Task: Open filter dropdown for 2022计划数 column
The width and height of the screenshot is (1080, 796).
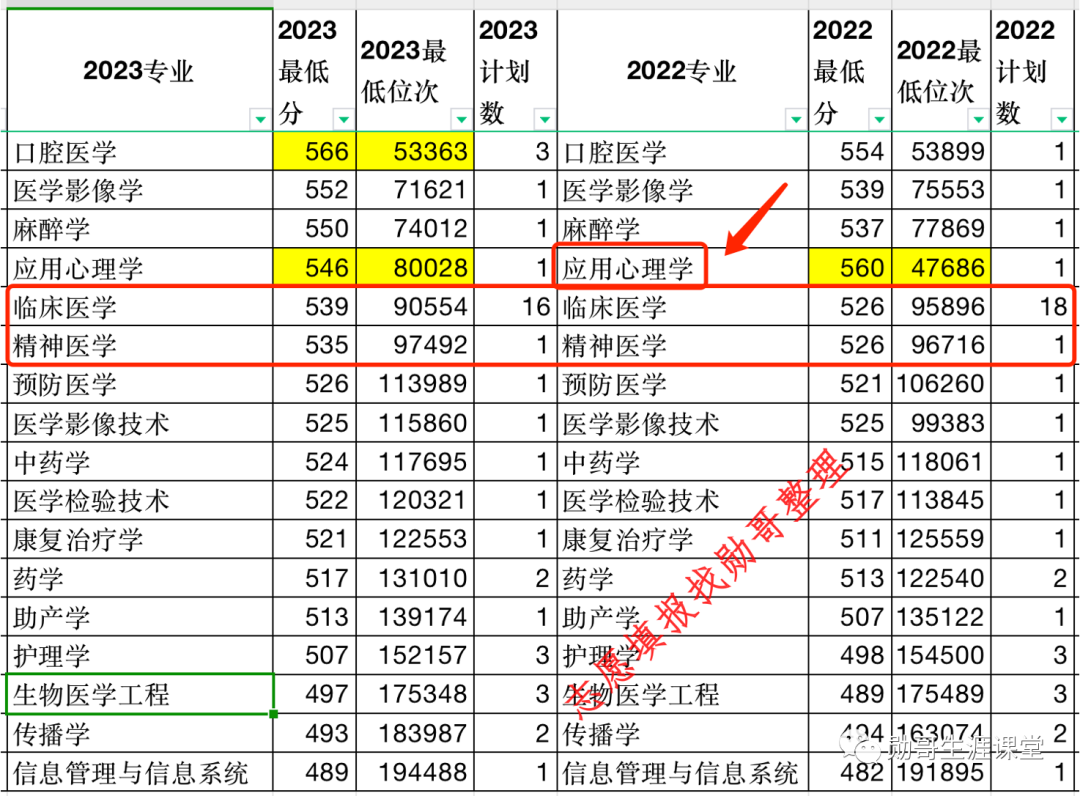Action: coord(1061,119)
